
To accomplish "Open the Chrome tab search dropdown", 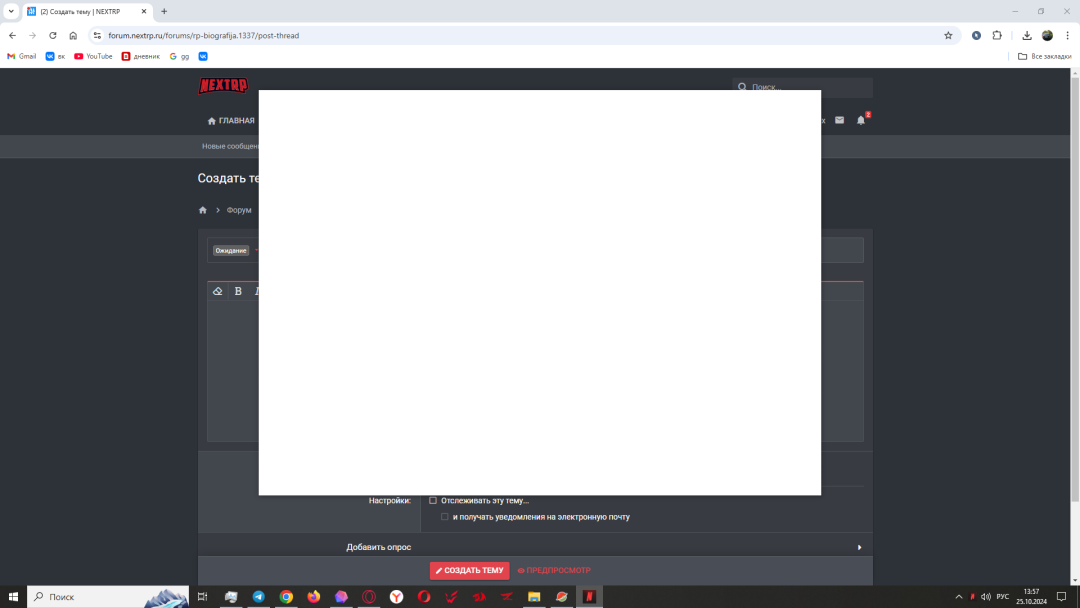I will [x=11, y=11].
